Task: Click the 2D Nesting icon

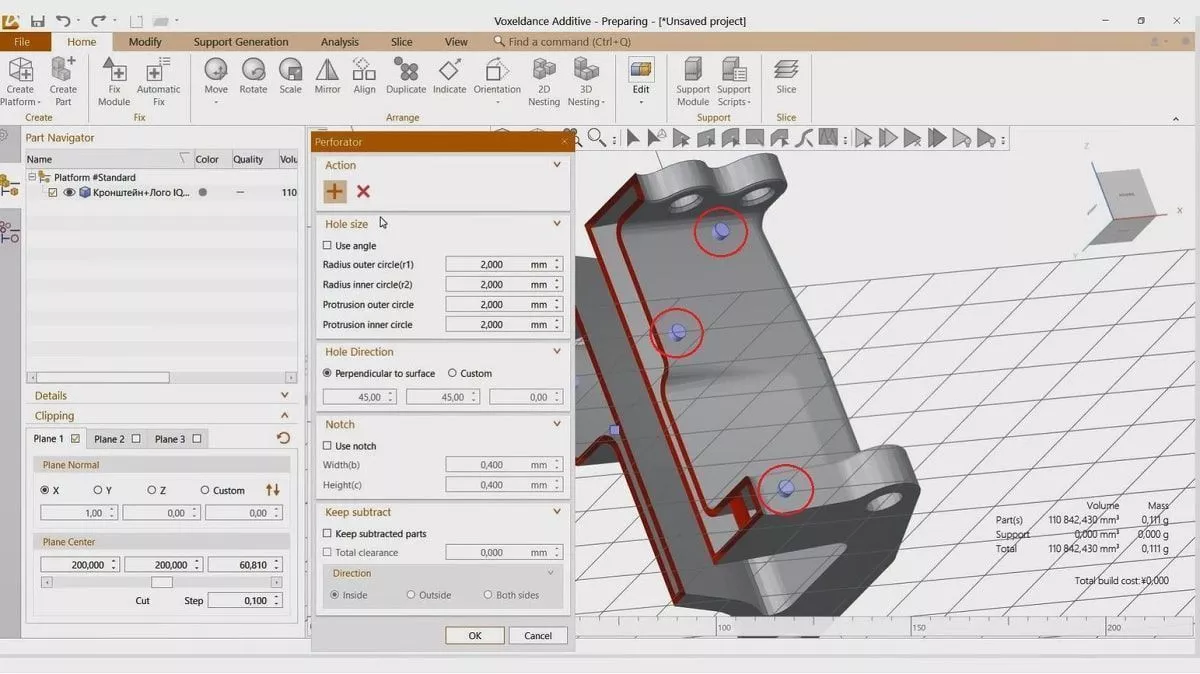Action: coord(544,71)
